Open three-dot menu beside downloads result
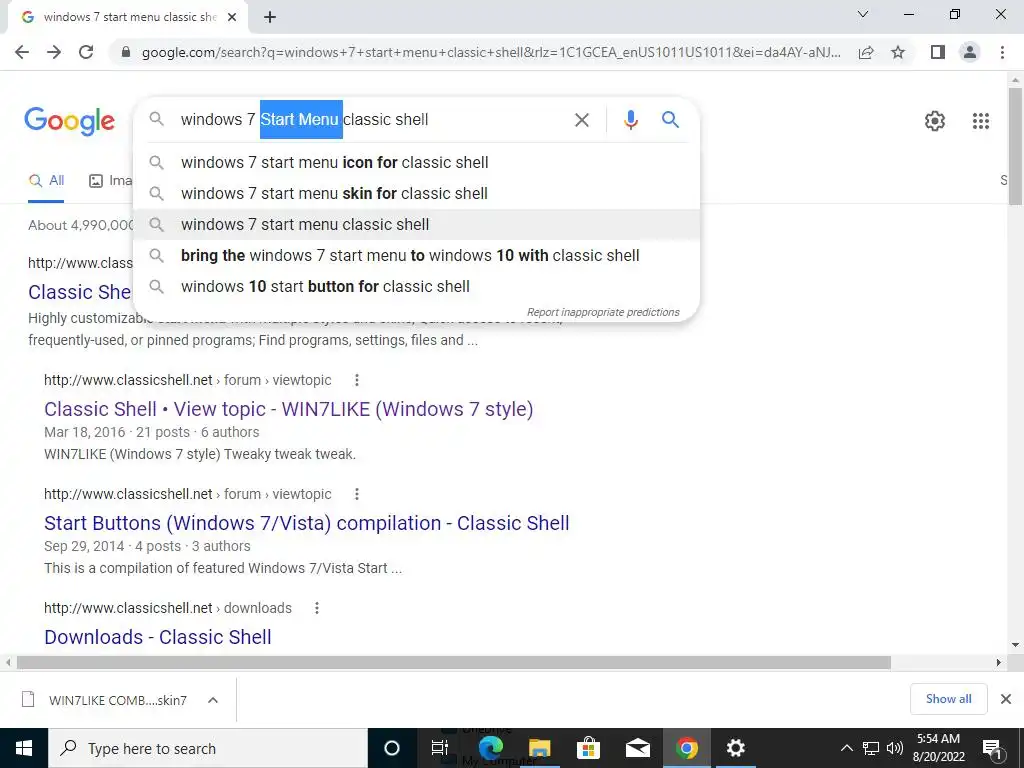This screenshot has height=768, width=1024. pos(317,608)
